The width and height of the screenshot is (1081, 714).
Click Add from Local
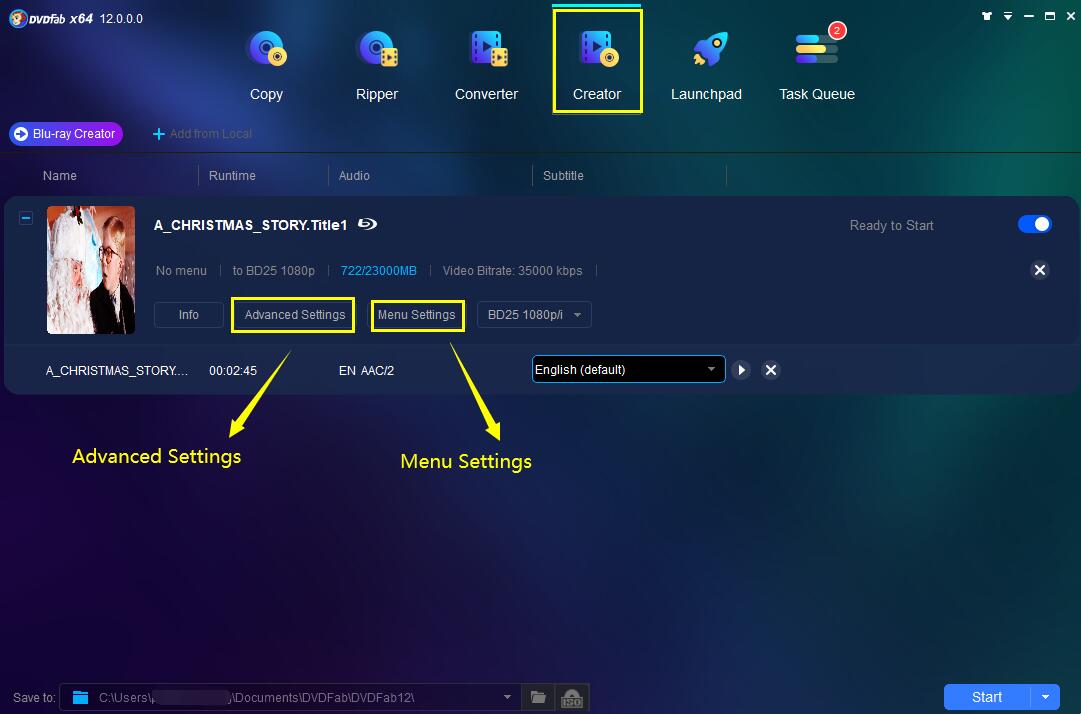pyautogui.click(x=202, y=134)
